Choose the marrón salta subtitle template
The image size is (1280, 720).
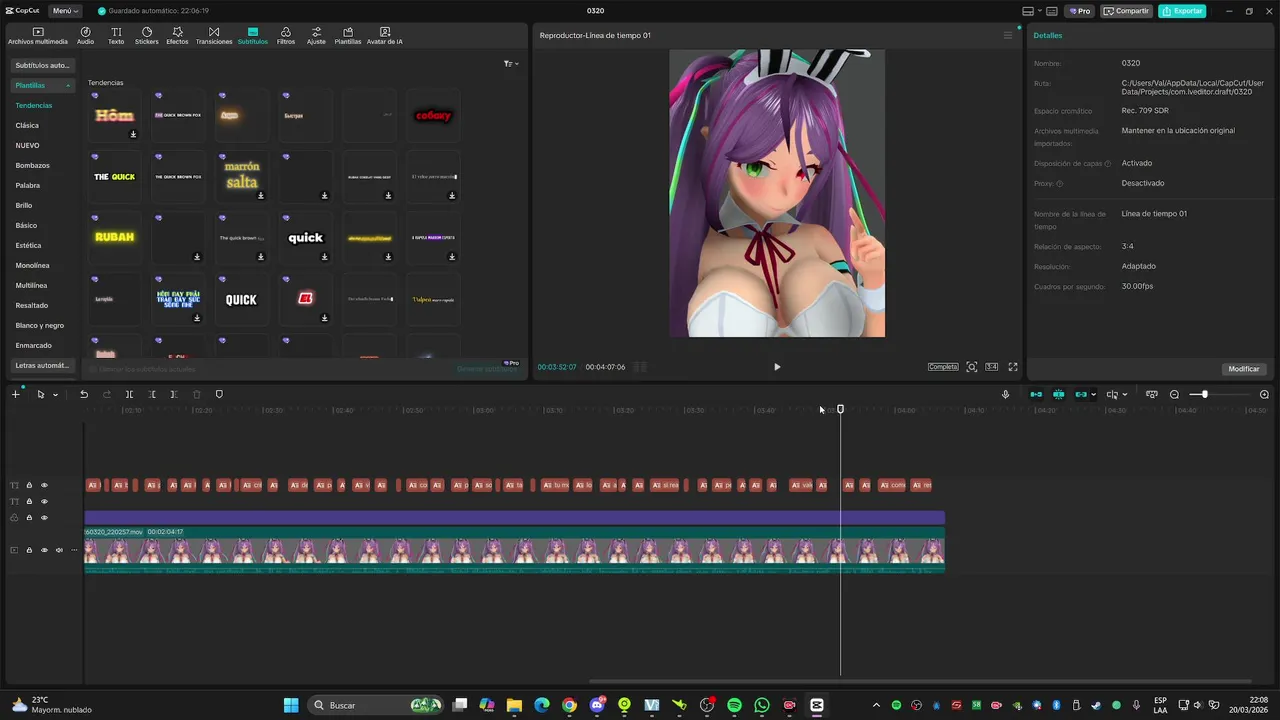coord(241,176)
